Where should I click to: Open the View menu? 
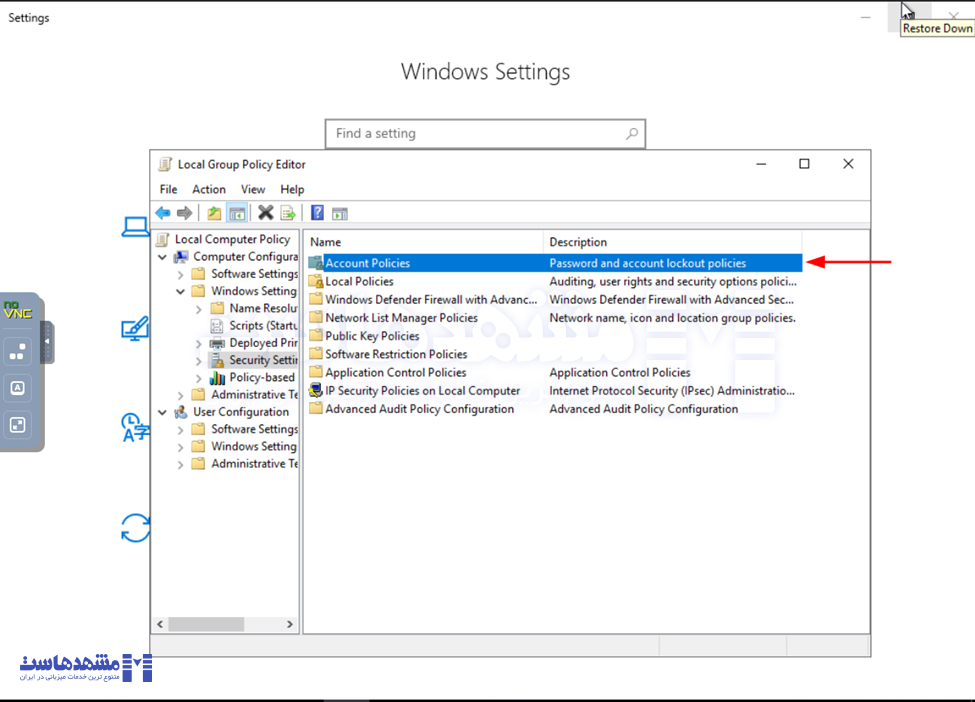point(253,189)
